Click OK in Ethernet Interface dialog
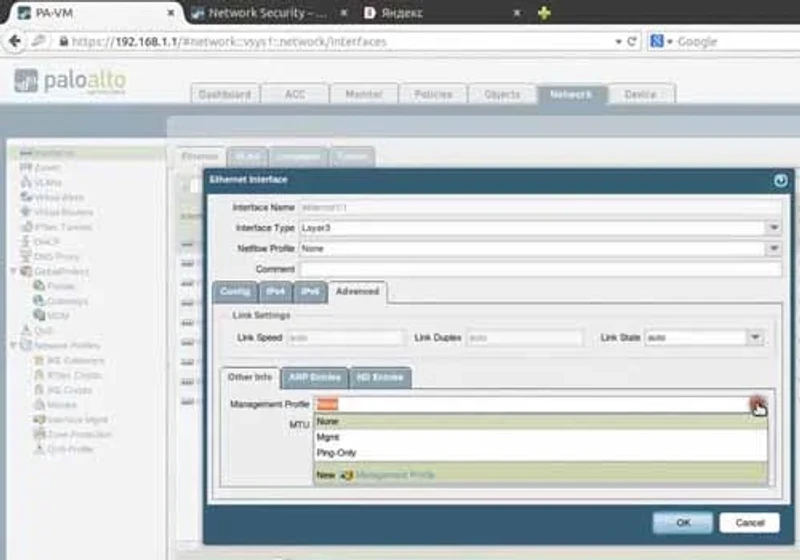The height and width of the screenshot is (560, 800). [683, 523]
